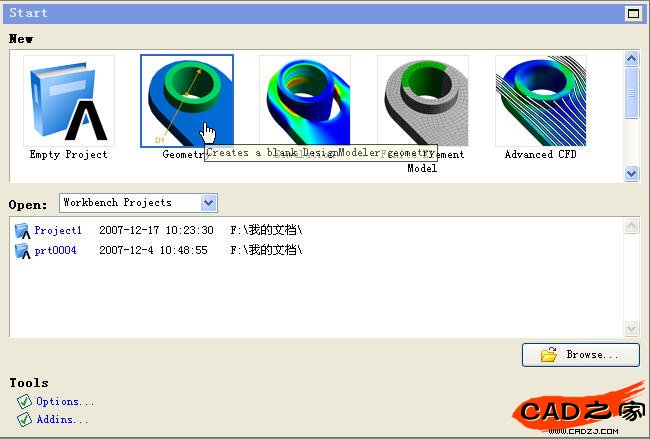The image size is (650, 439).
Task: Choose the Simulation stress-colored thumbnail
Action: coord(305,101)
